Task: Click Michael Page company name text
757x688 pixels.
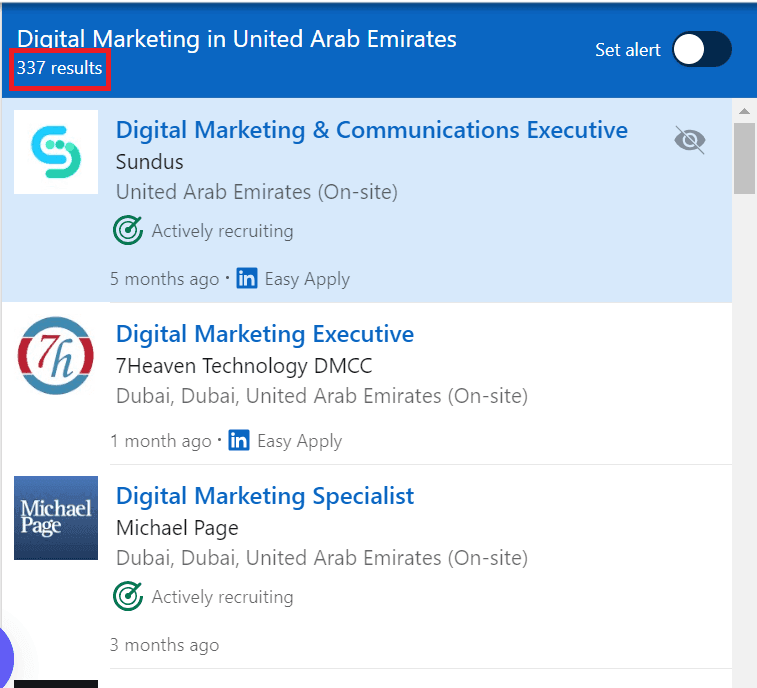Action: (177, 528)
